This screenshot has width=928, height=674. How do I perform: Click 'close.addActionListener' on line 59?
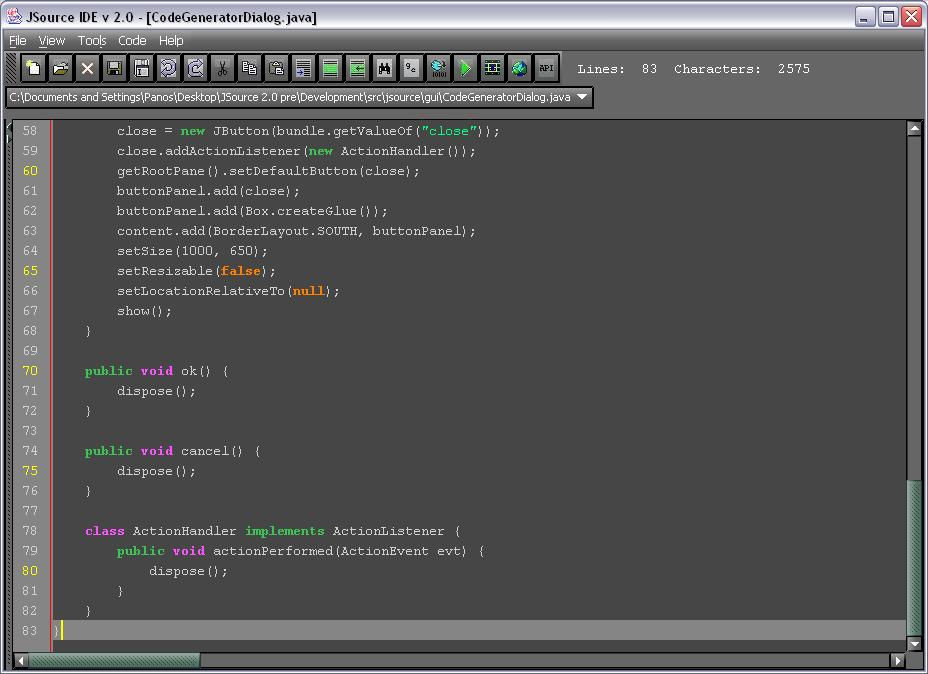[208, 151]
